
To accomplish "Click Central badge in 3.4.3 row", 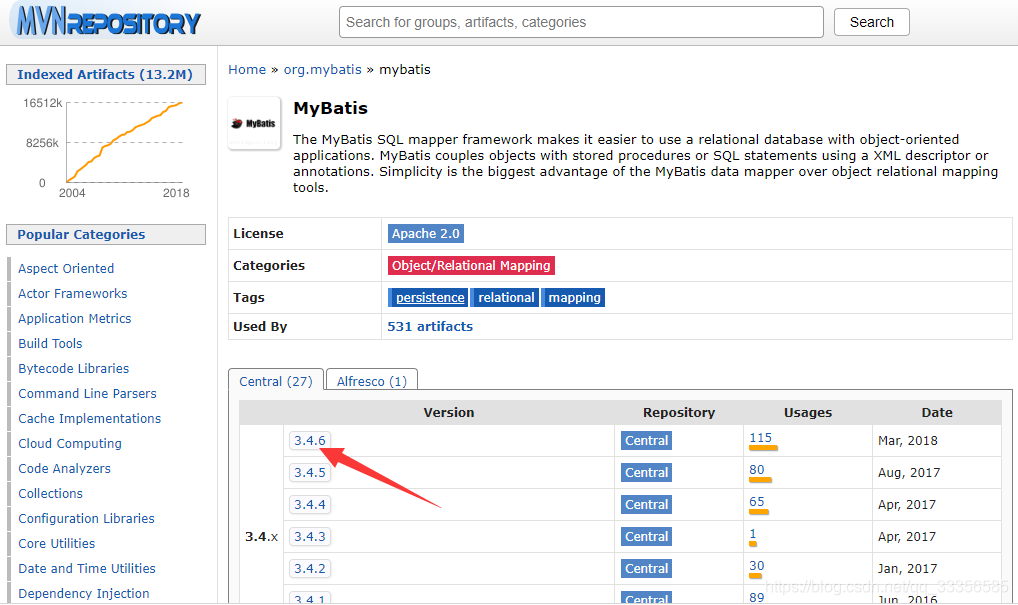I will (x=646, y=536).
